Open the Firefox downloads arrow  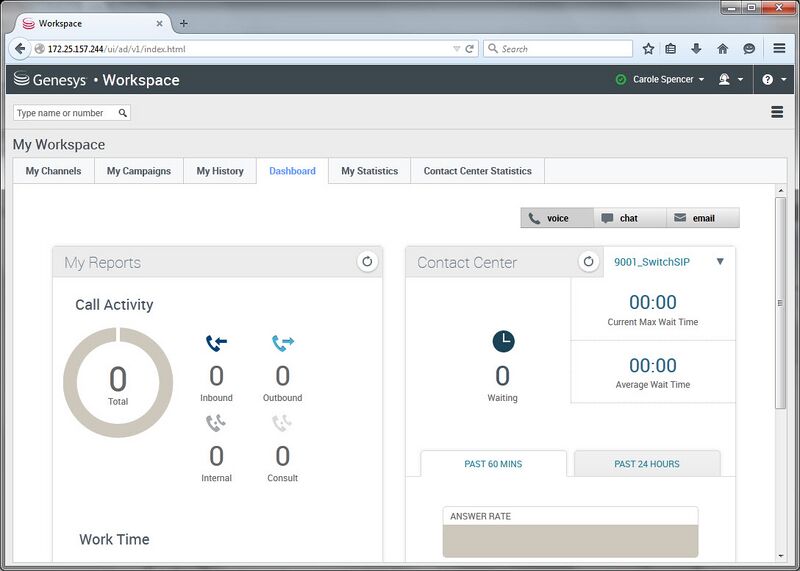click(696, 48)
